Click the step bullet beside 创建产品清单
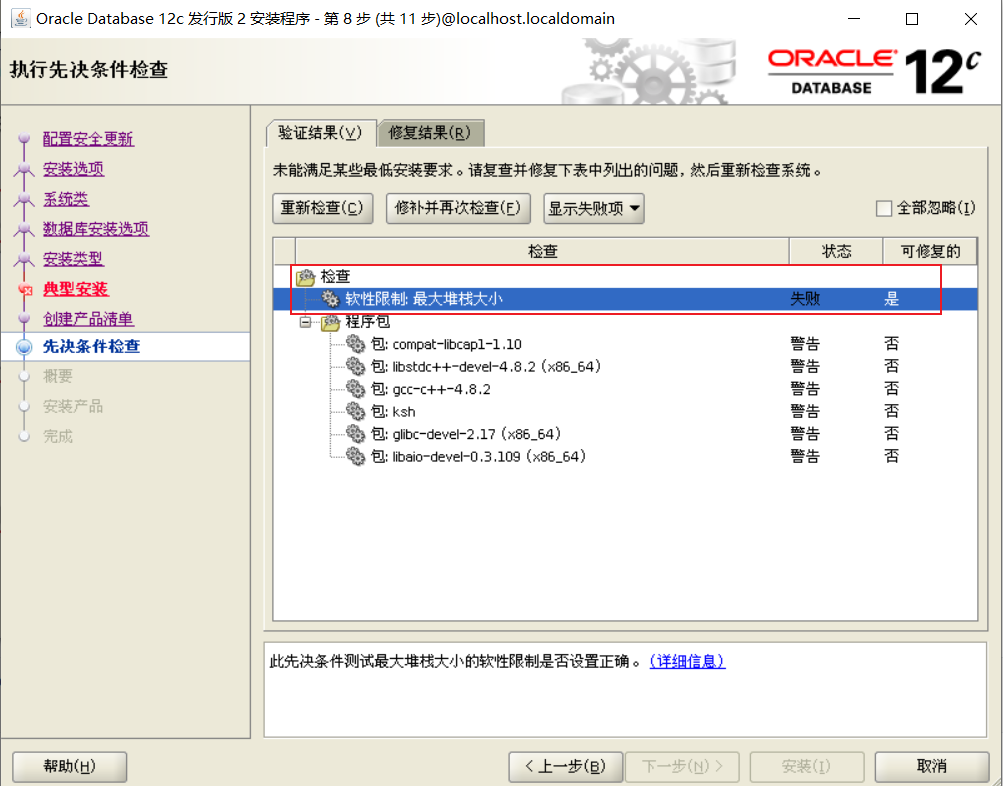 24,318
